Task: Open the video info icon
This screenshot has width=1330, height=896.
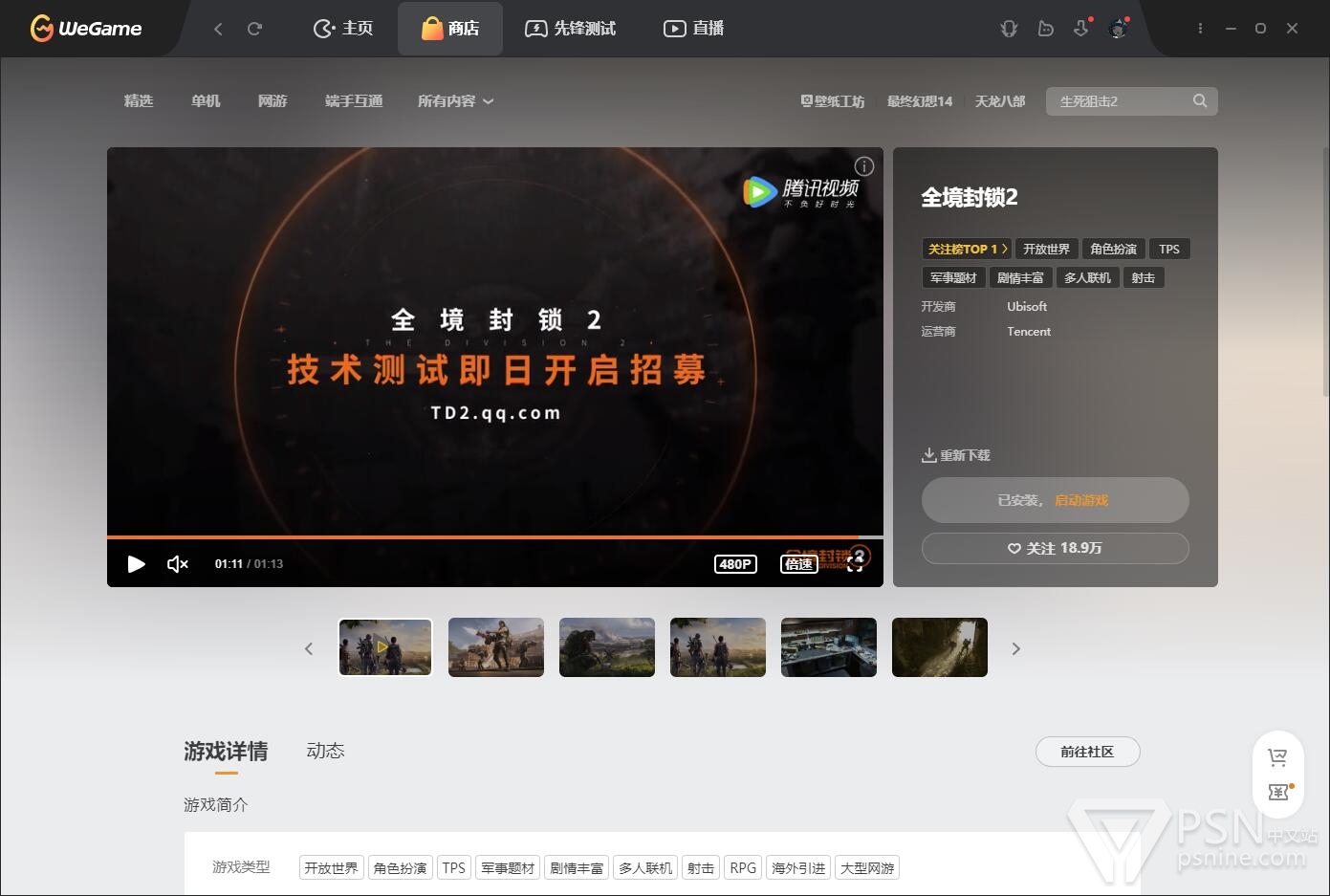Action: 863,166
